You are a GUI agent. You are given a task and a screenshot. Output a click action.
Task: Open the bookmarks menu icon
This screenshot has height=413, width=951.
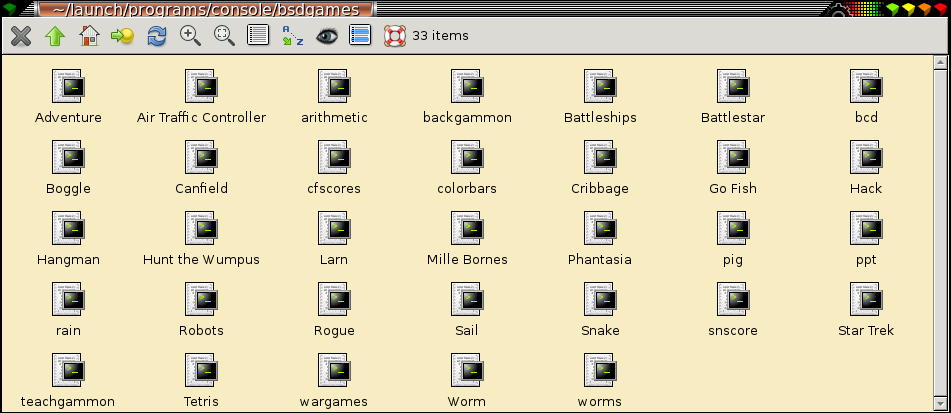[x=123, y=36]
